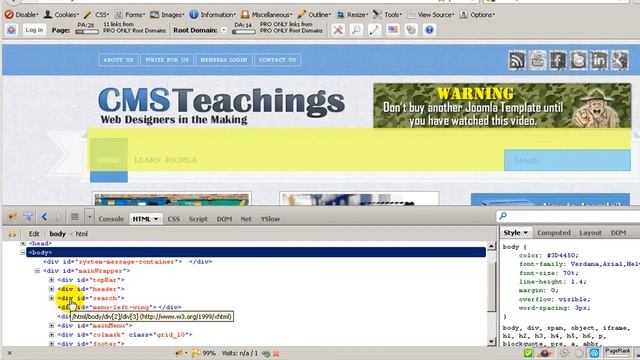The image size is (640, 360).
Task: Open the Tools toolbar menu
Action: pyautogui.click(x=387, y=15)
